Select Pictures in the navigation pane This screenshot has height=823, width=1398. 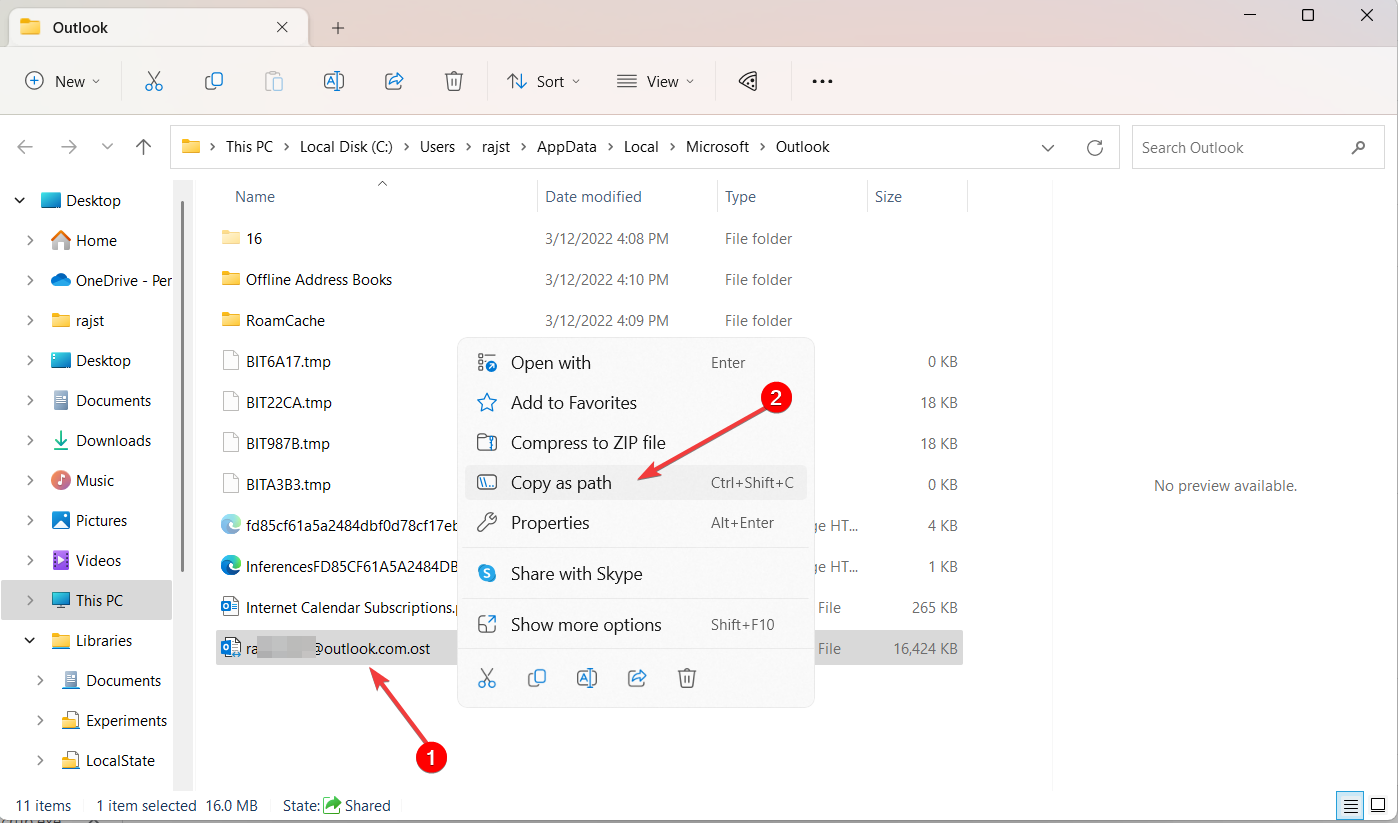pyautogui.click(x=101, y=520)
